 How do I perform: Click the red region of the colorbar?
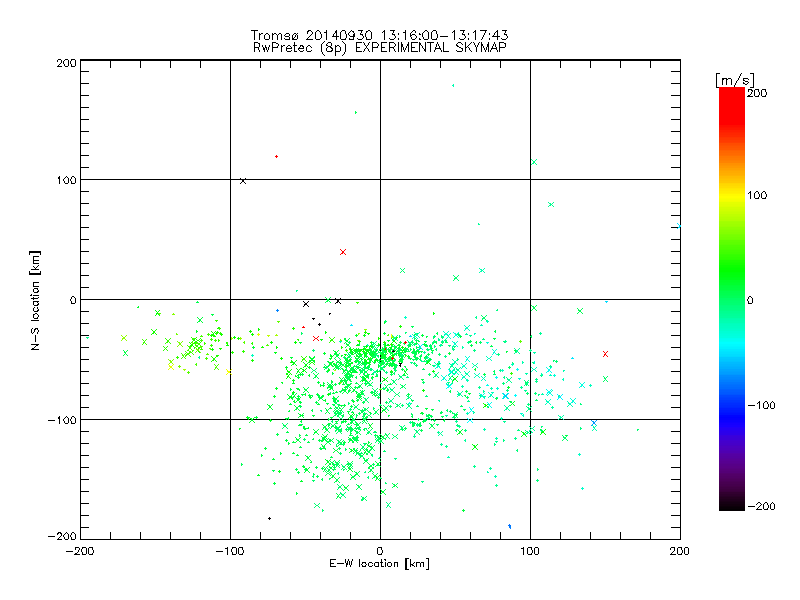[x=732, y=105]
